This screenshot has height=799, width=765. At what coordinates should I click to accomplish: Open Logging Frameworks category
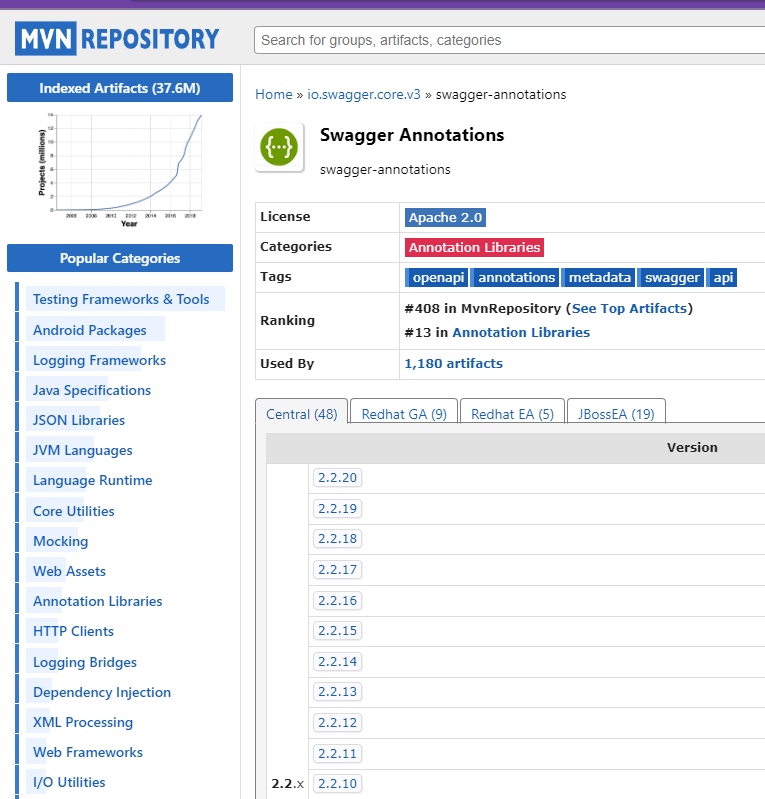pos(99,360)
